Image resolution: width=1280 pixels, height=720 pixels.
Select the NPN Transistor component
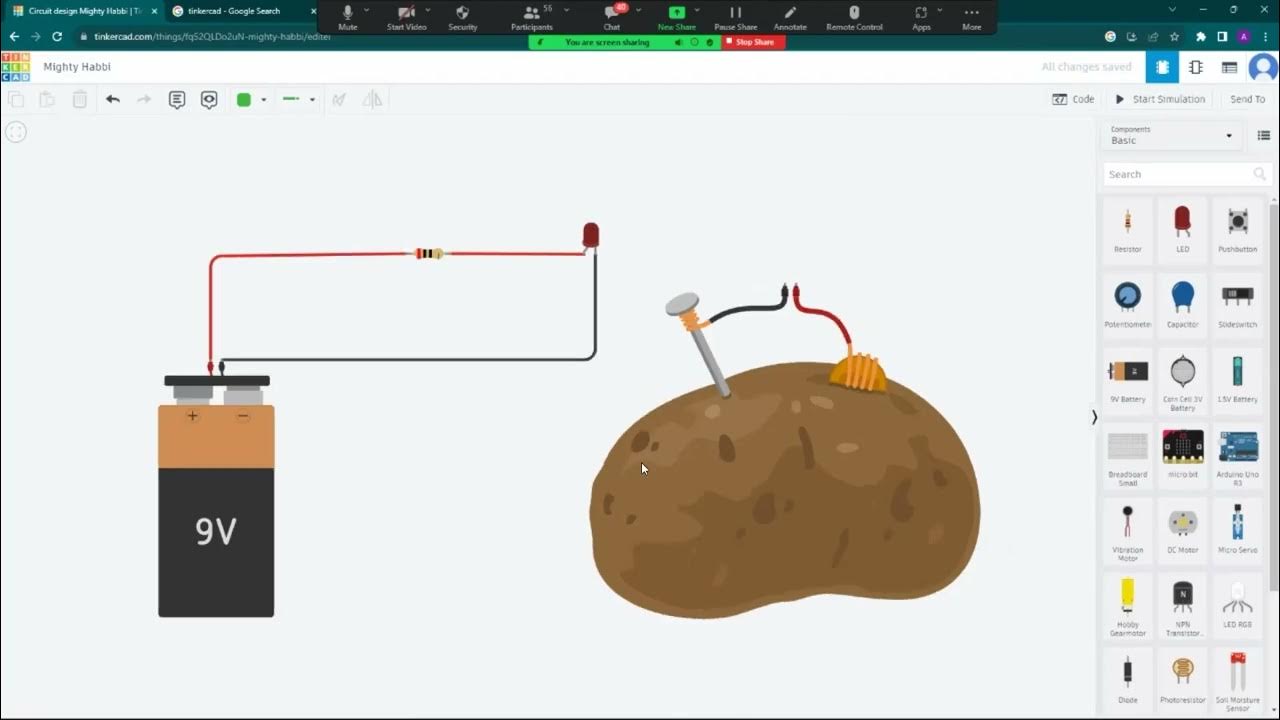click(1183, 607)
